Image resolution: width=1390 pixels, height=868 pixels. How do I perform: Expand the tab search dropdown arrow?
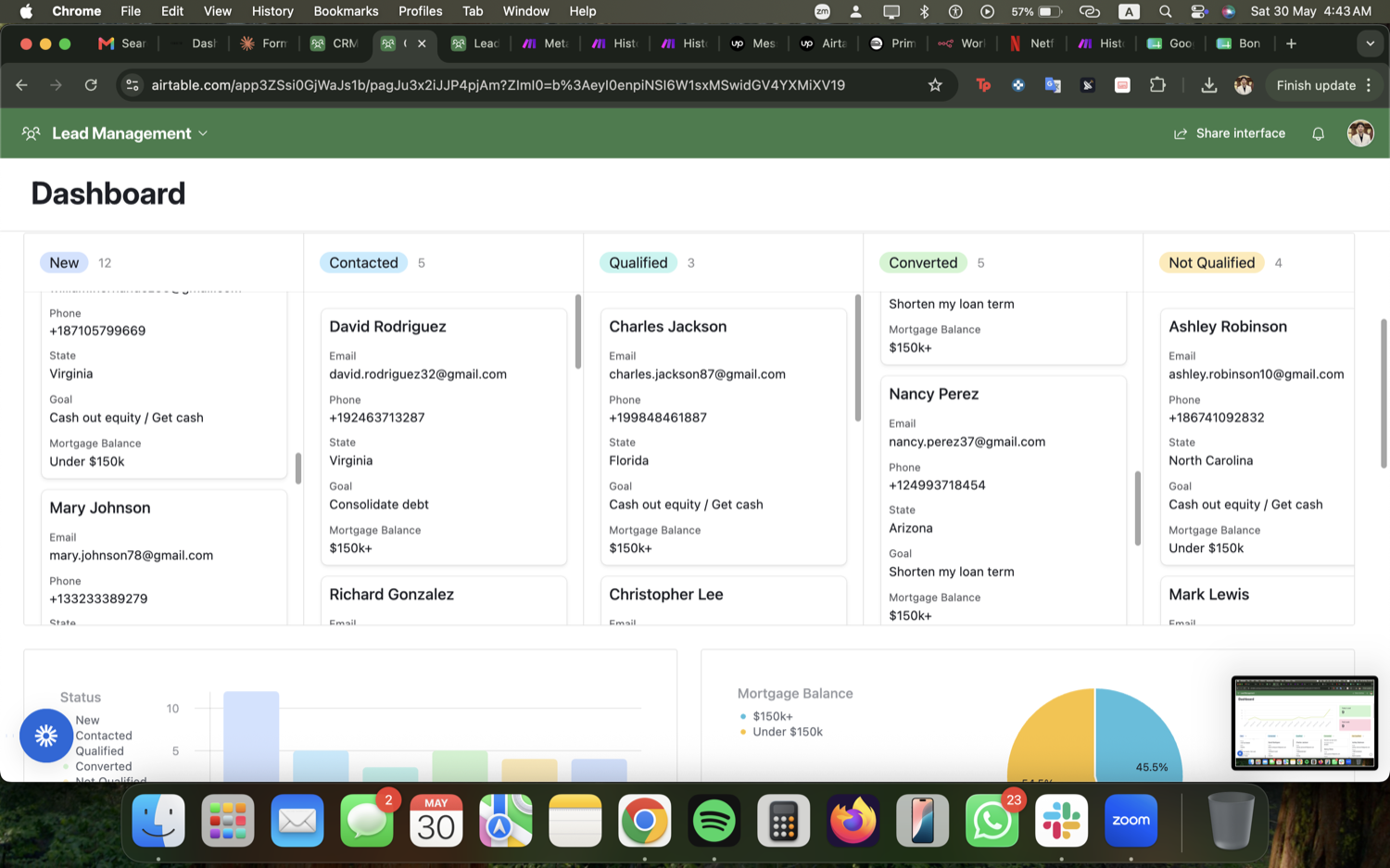[1370, 44]
